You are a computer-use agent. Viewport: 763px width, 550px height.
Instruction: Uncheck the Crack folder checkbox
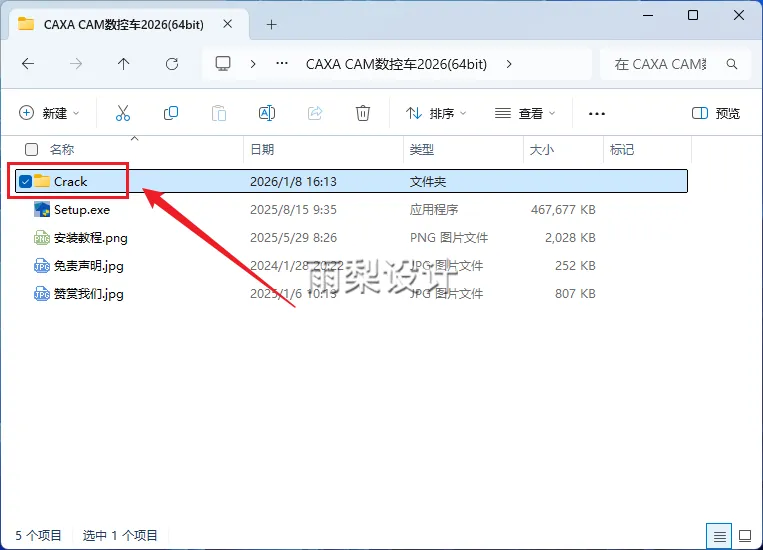click(25, 182)
